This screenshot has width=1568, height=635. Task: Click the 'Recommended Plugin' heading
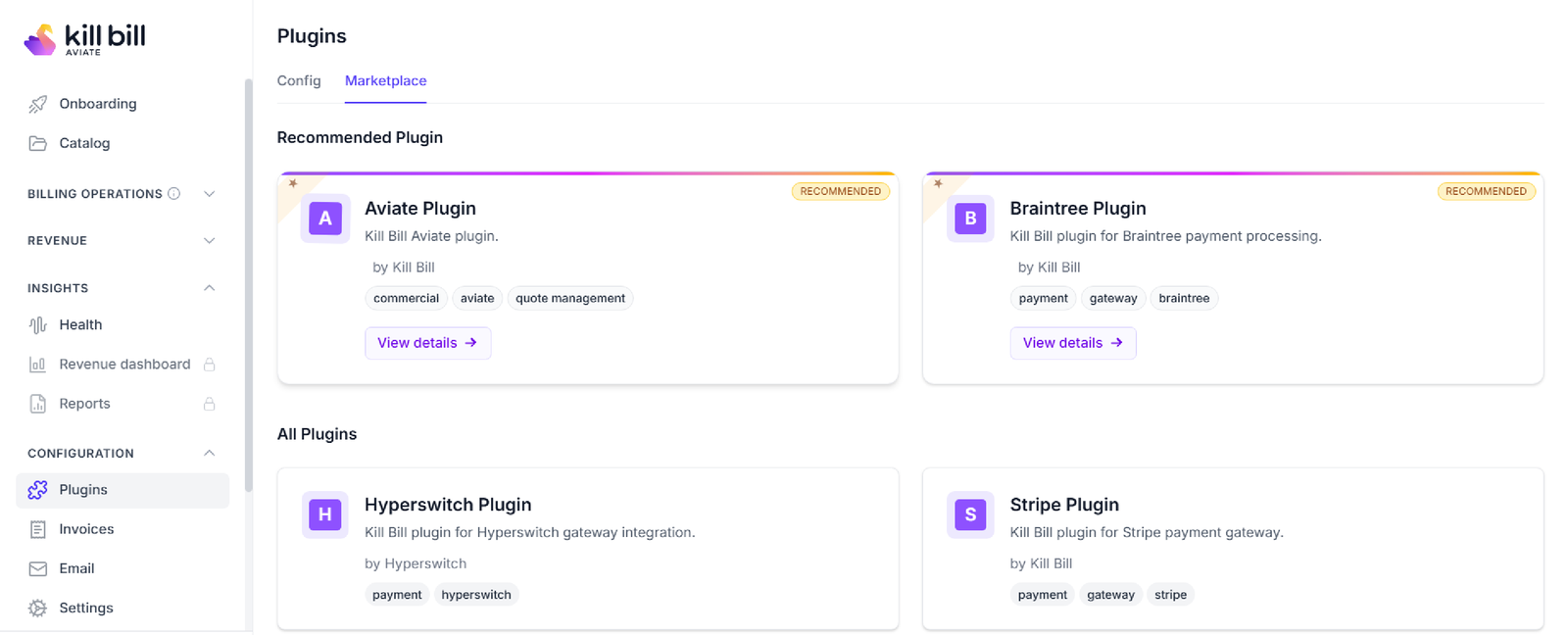pos(360,137)
